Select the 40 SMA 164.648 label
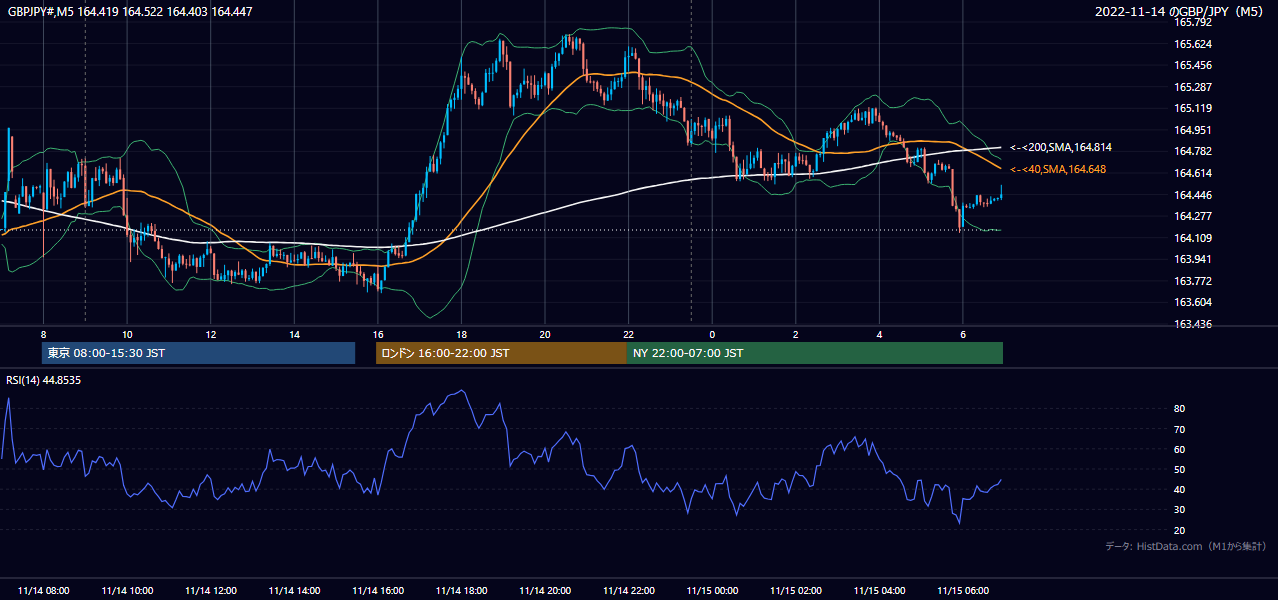 (x=1058, y=170)
